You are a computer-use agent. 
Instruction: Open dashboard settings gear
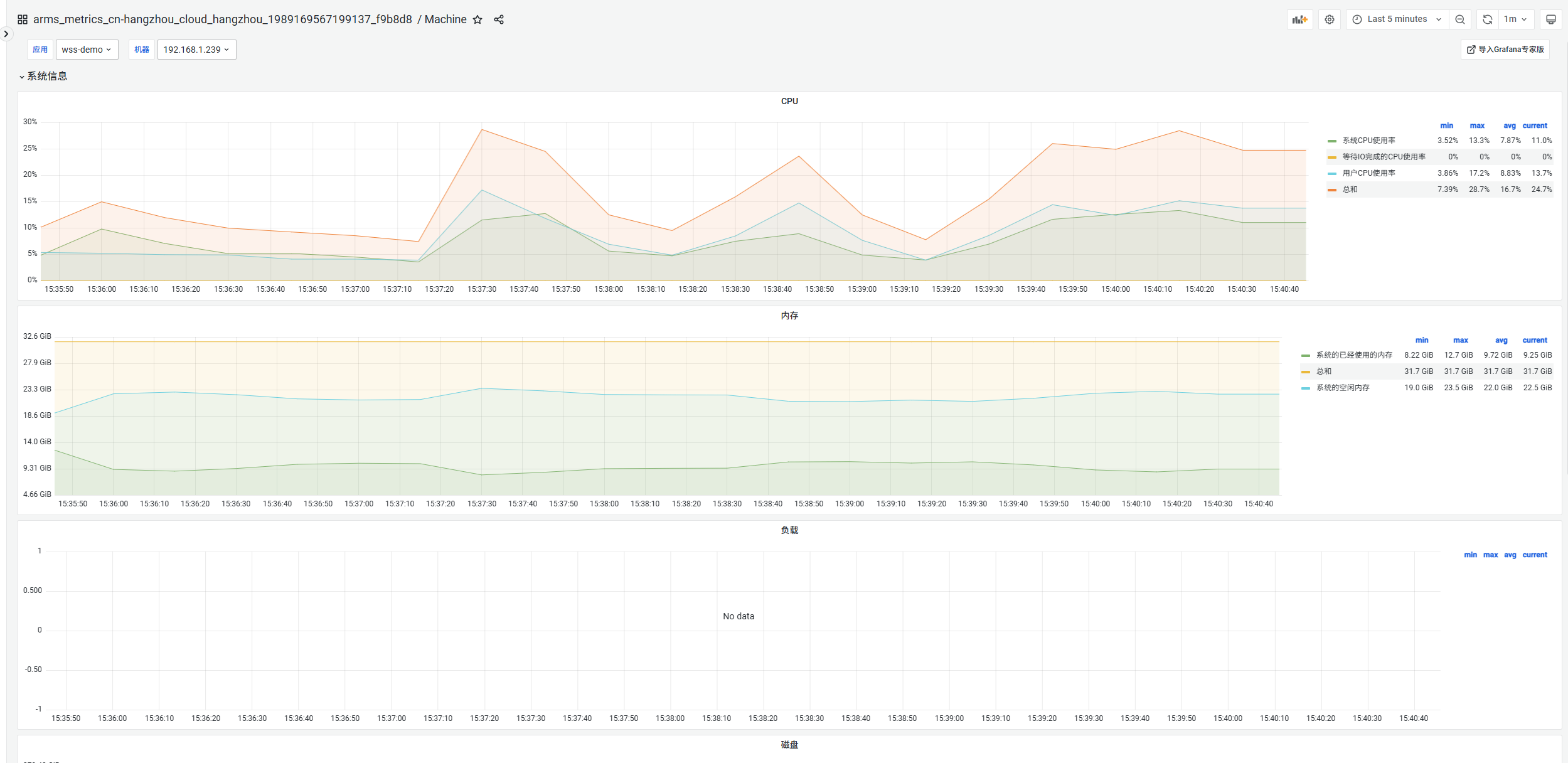click(1330, 19)
